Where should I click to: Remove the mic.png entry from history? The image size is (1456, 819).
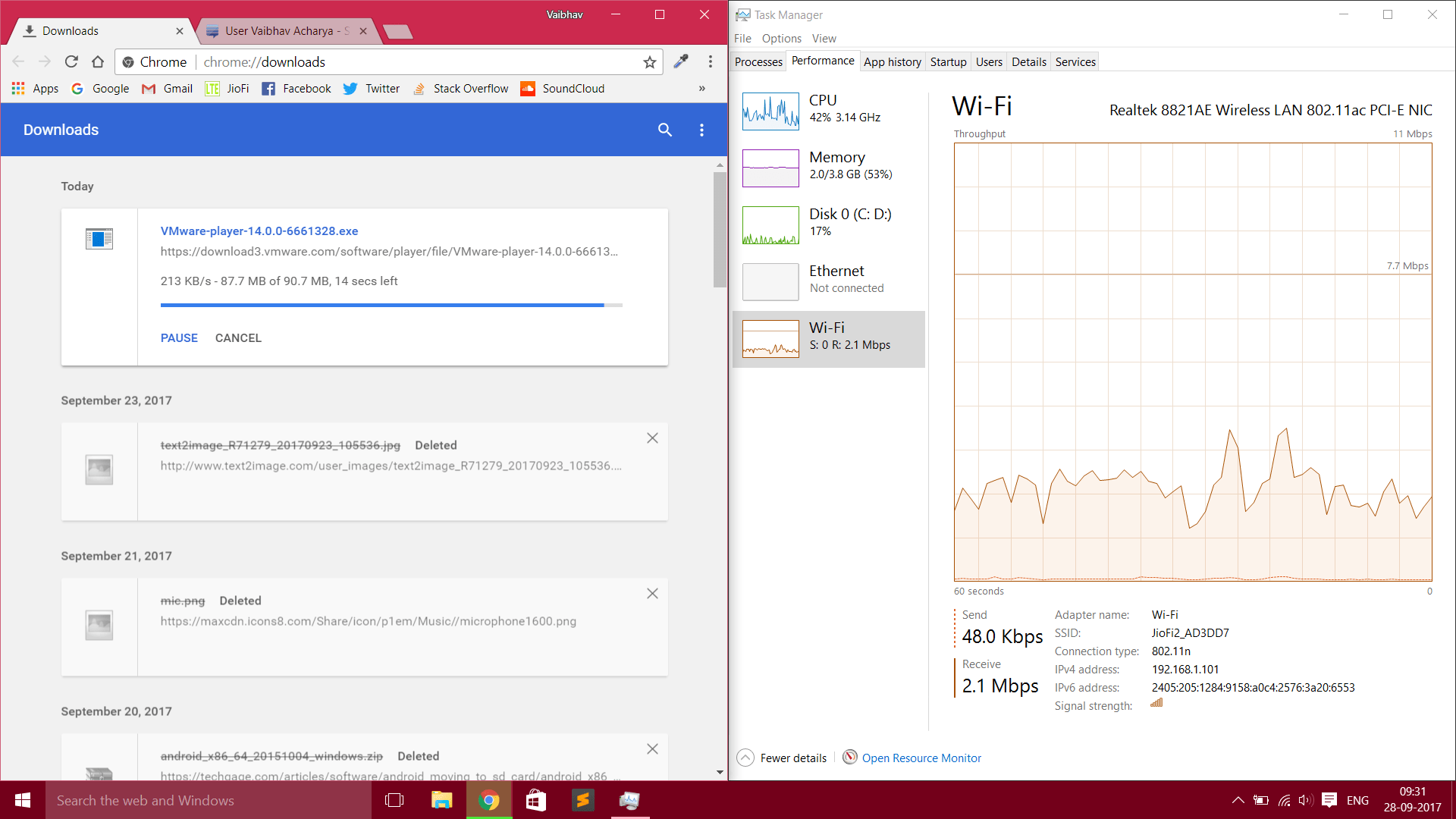(652, 593)
